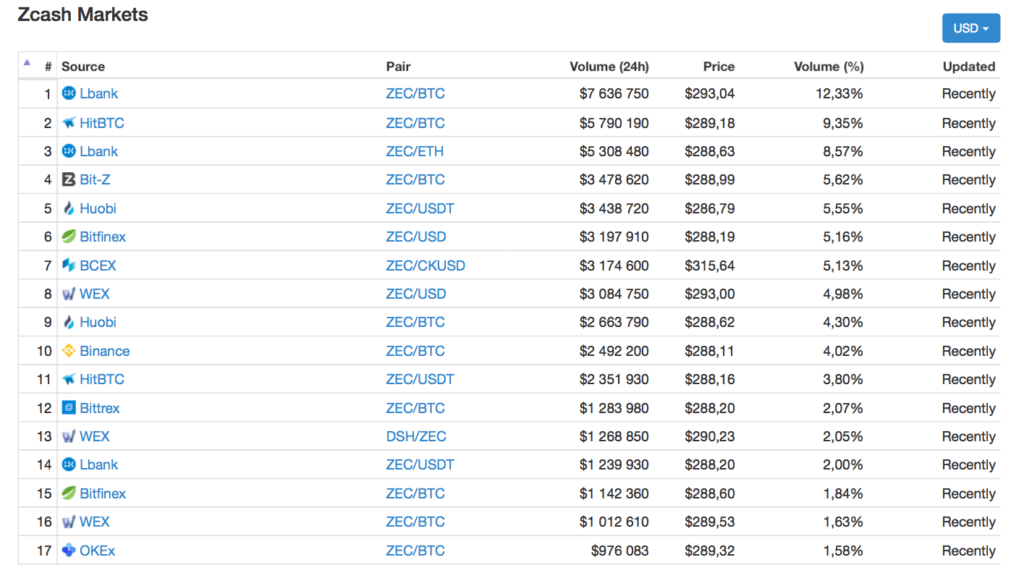Click the Lbank logo icon in row 1
The width and height of the screenshot is (1024, 565).
tap(69, 93)
